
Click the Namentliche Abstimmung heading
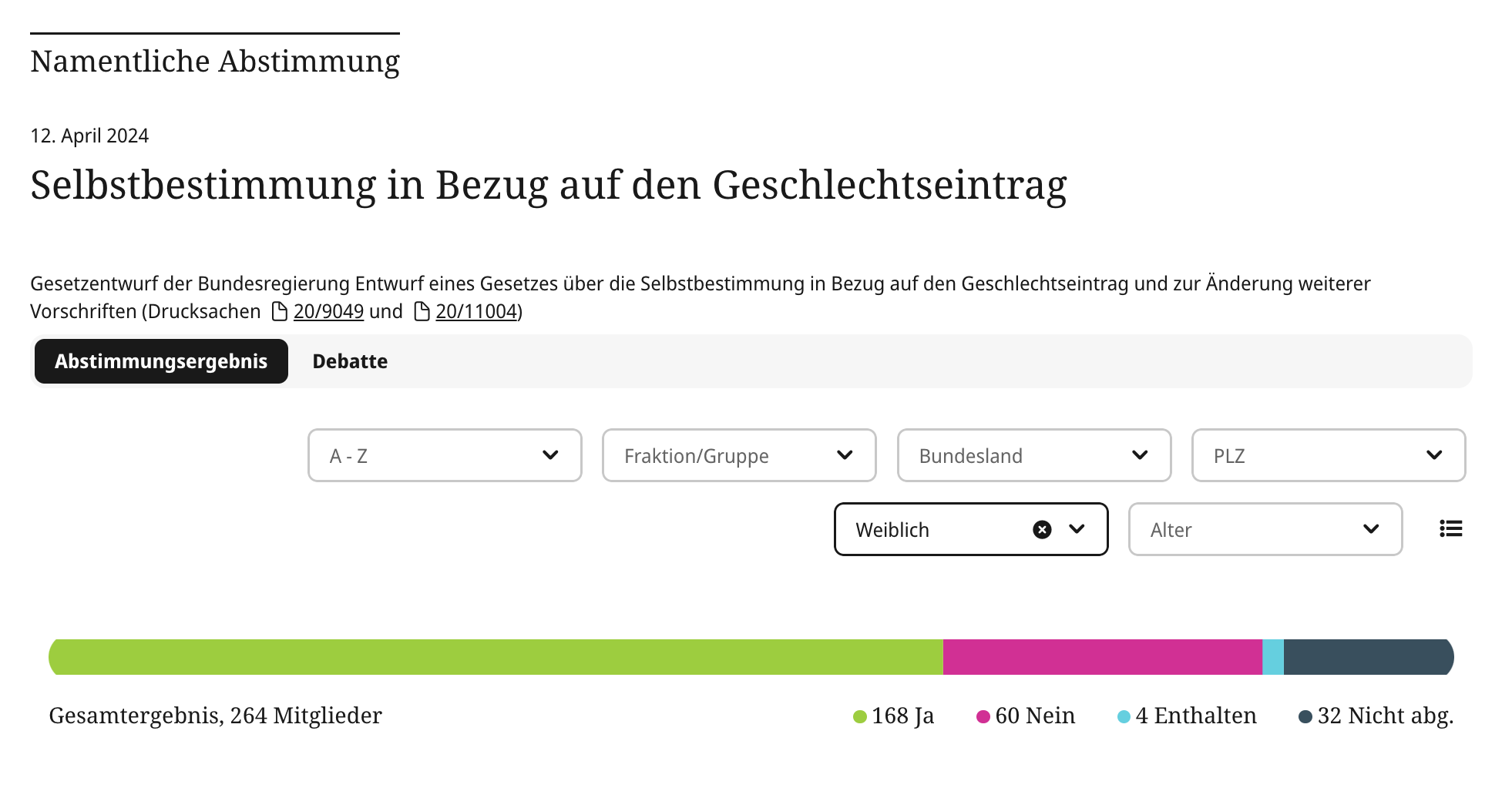point(215,61)
